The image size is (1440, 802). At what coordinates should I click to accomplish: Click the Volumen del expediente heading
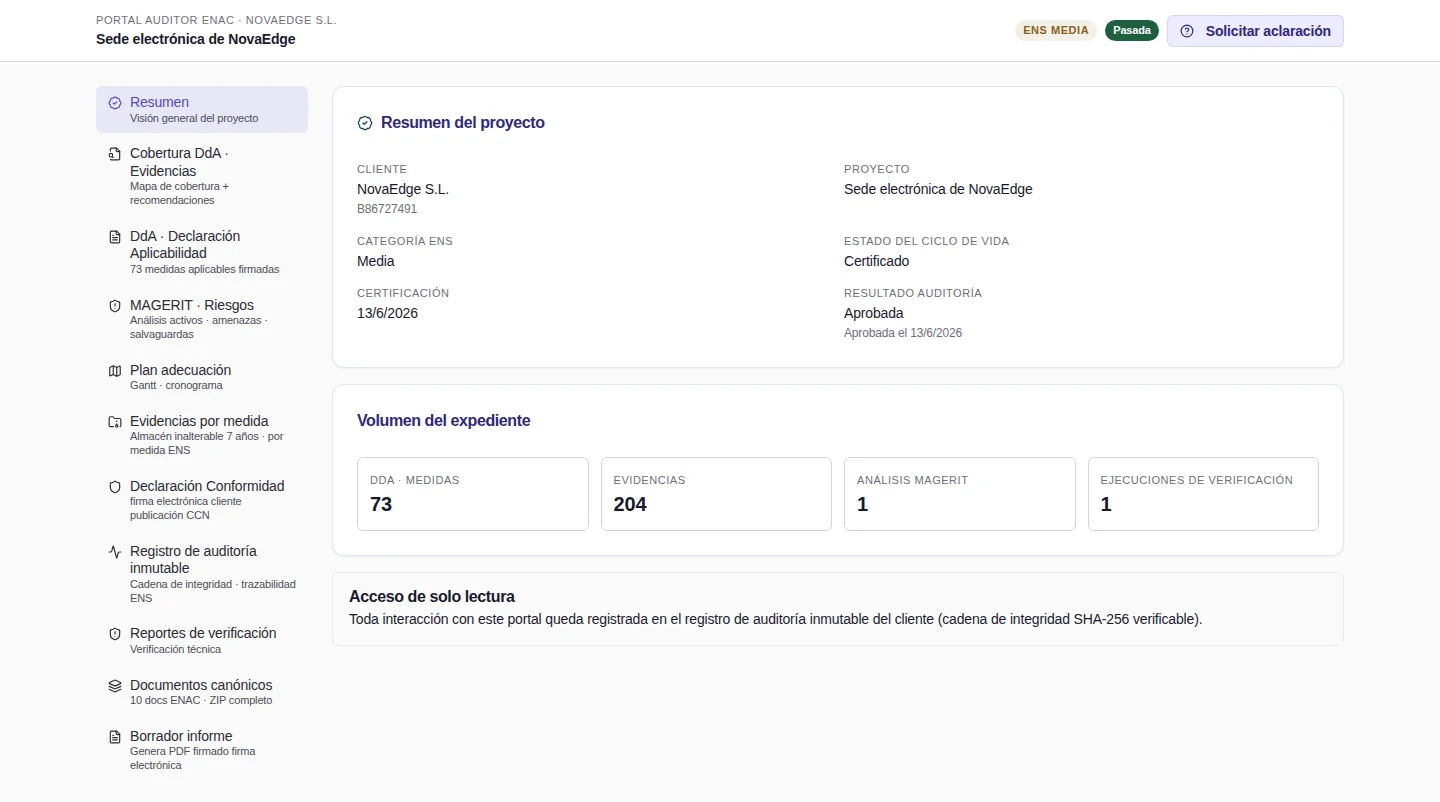(444, 421)
